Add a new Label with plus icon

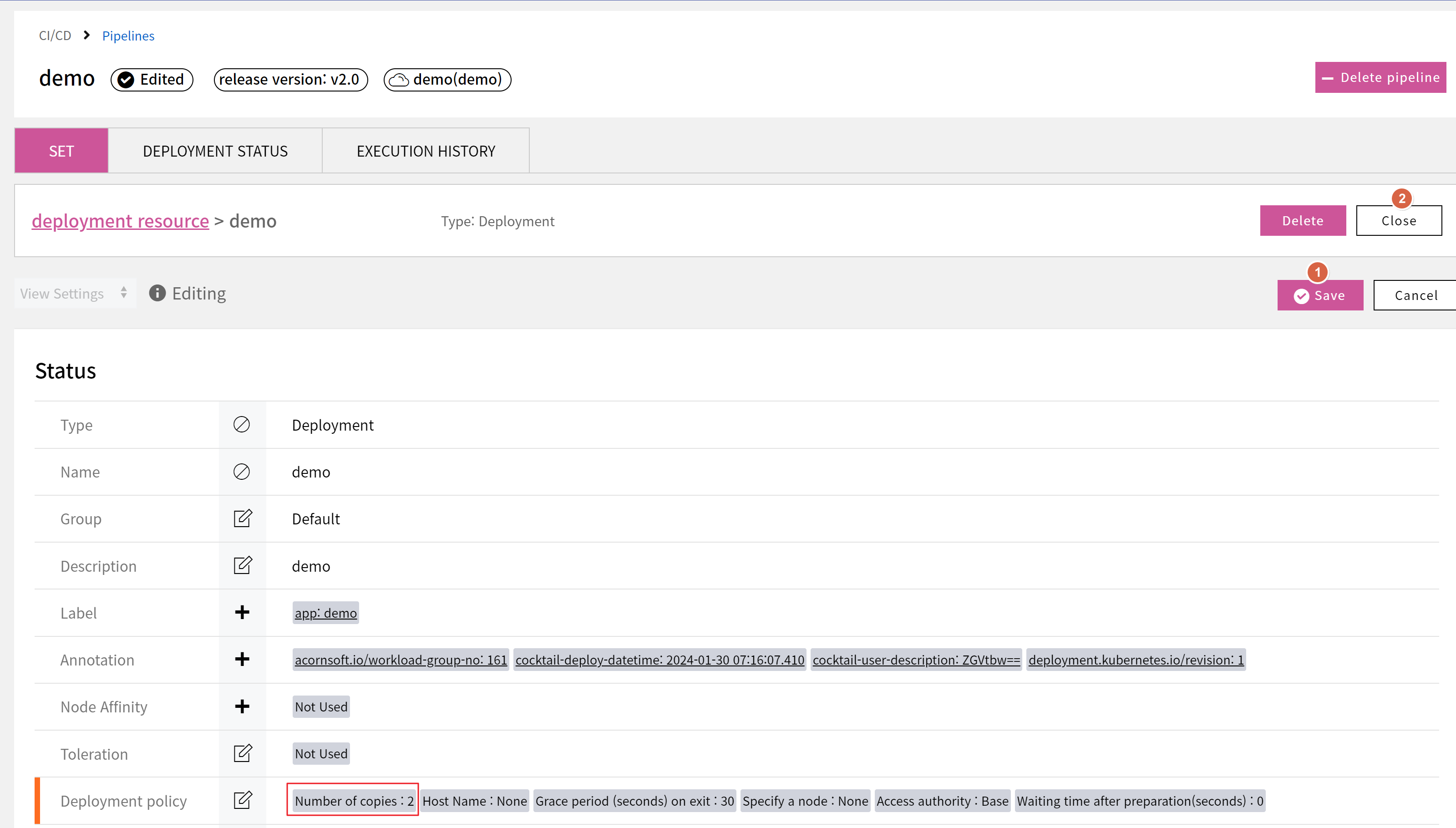242,613
